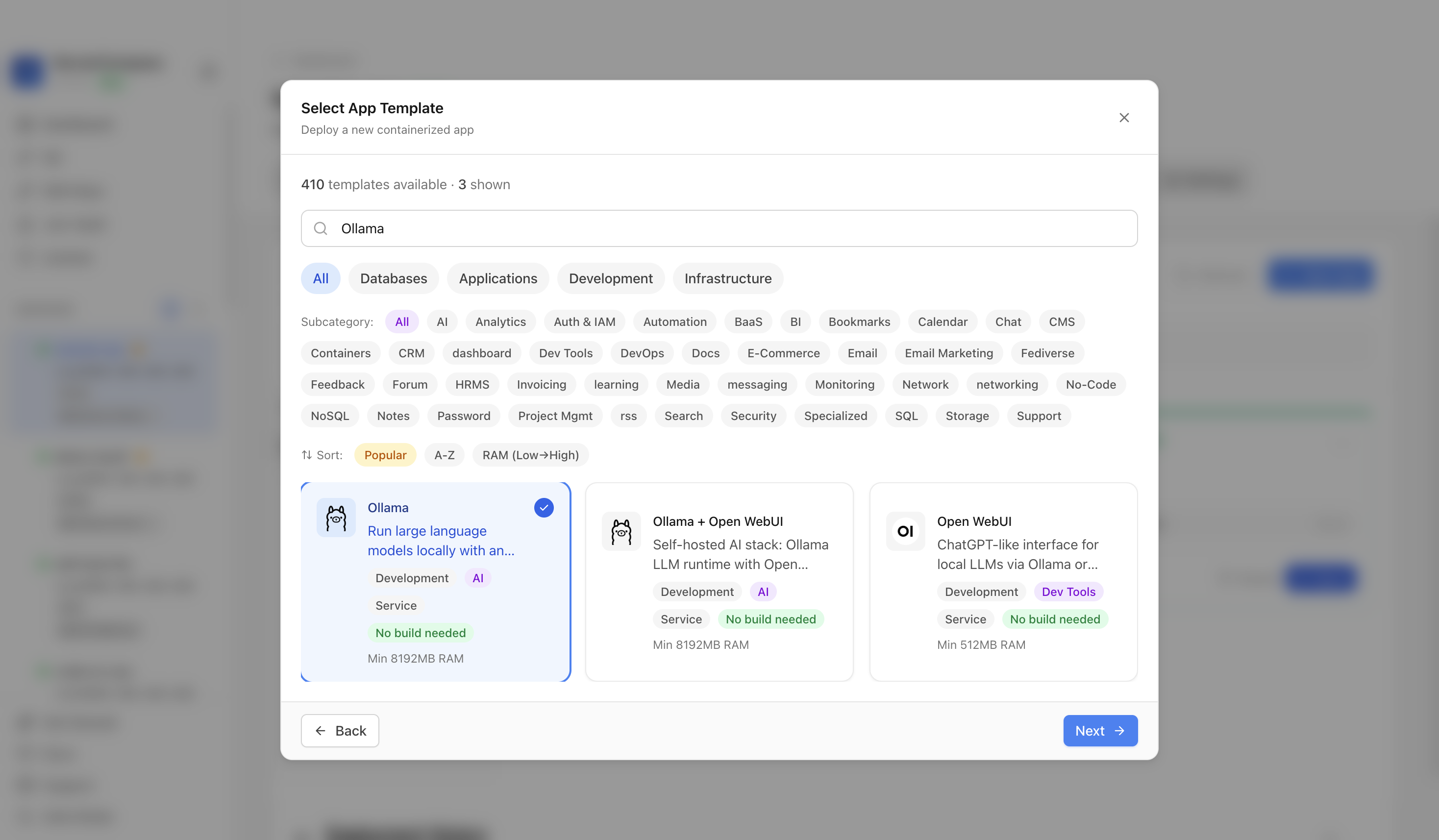
Task: Select the All subcategory chip
Action: click(x=402, y=322)
